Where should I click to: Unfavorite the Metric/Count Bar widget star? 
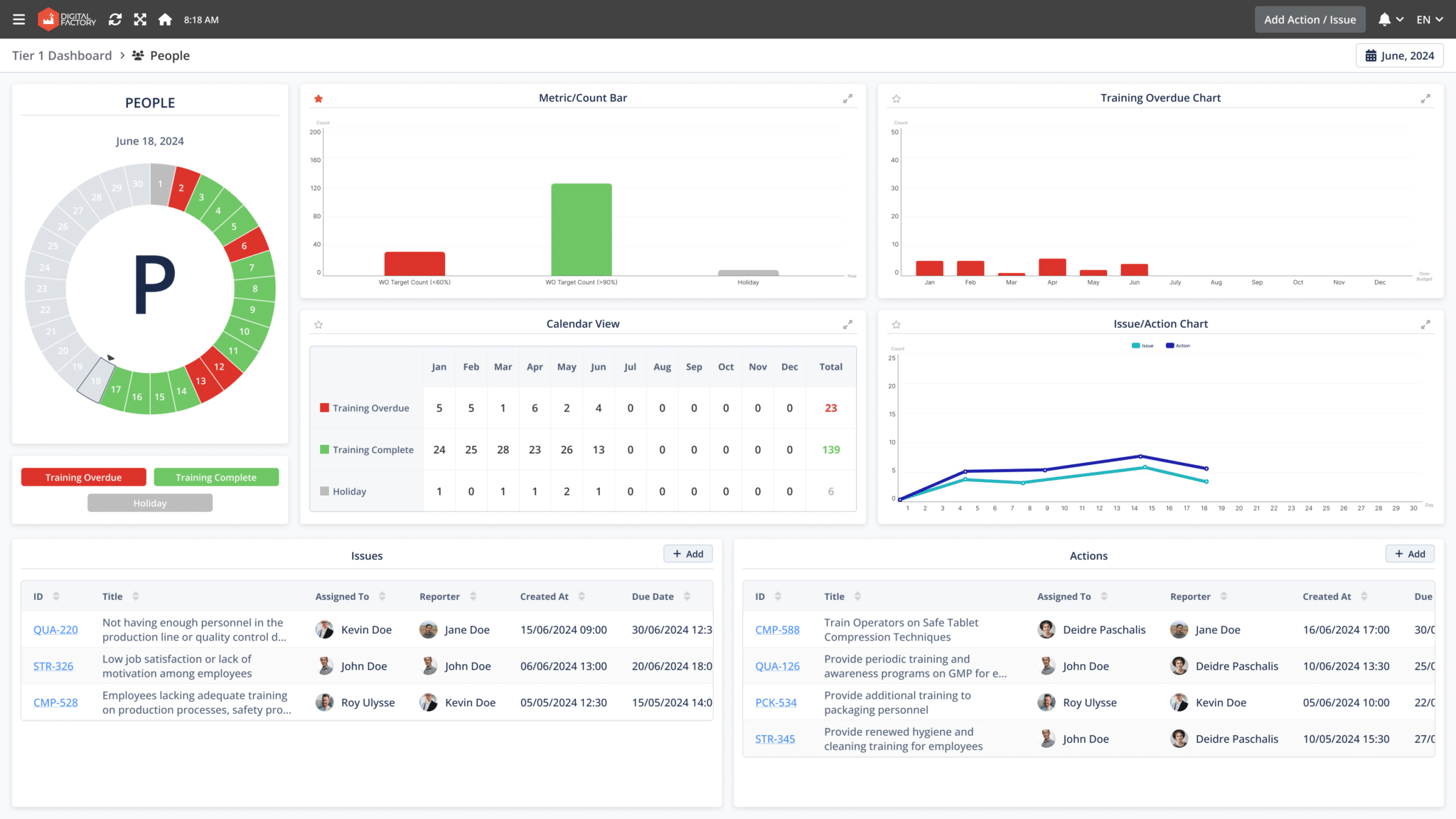[318, 99]
